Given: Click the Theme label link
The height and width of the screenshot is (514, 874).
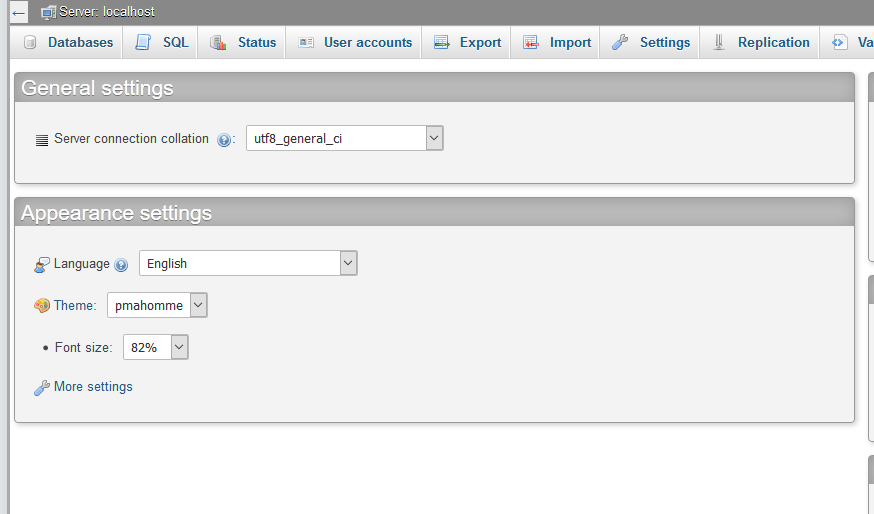Looking at the screenshot, I should tap(75, 306).
